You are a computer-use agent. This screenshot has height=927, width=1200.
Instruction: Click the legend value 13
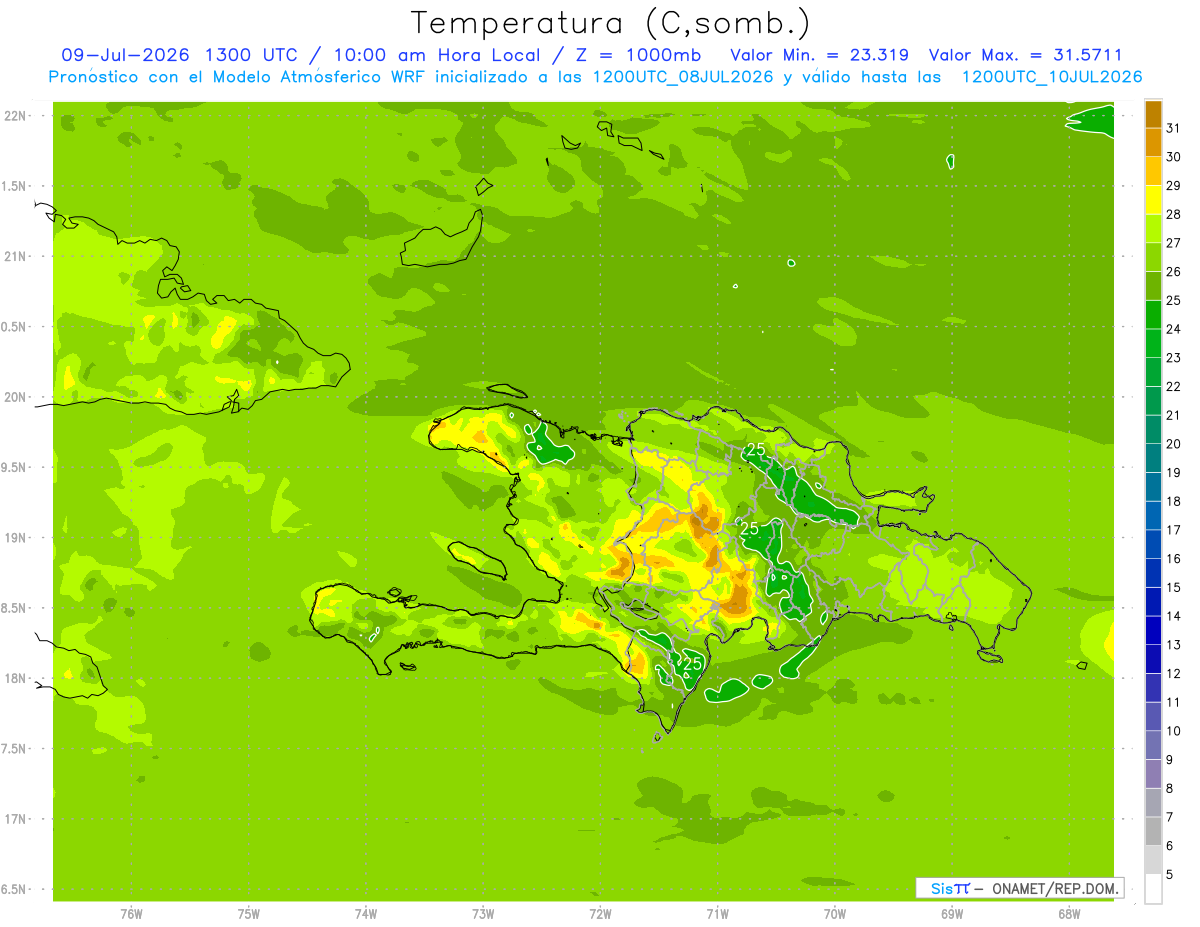(1174, 645)
